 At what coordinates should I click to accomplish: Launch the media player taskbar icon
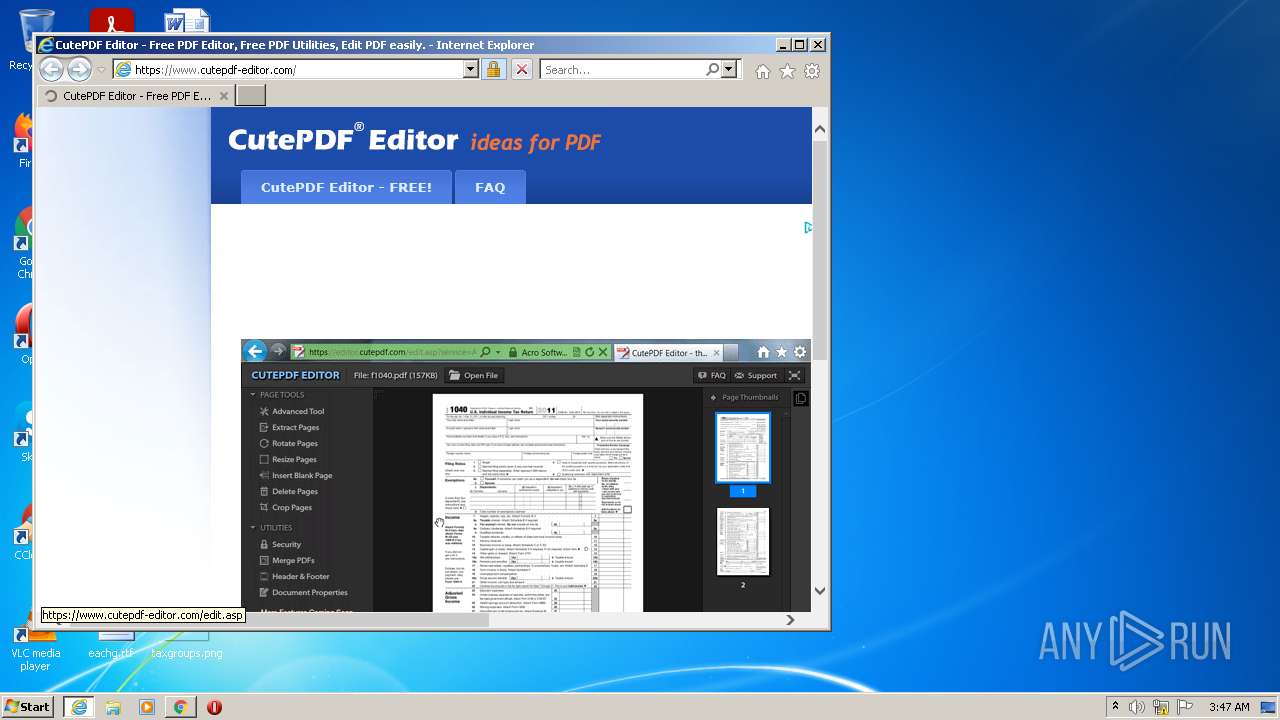click(146, 707)
